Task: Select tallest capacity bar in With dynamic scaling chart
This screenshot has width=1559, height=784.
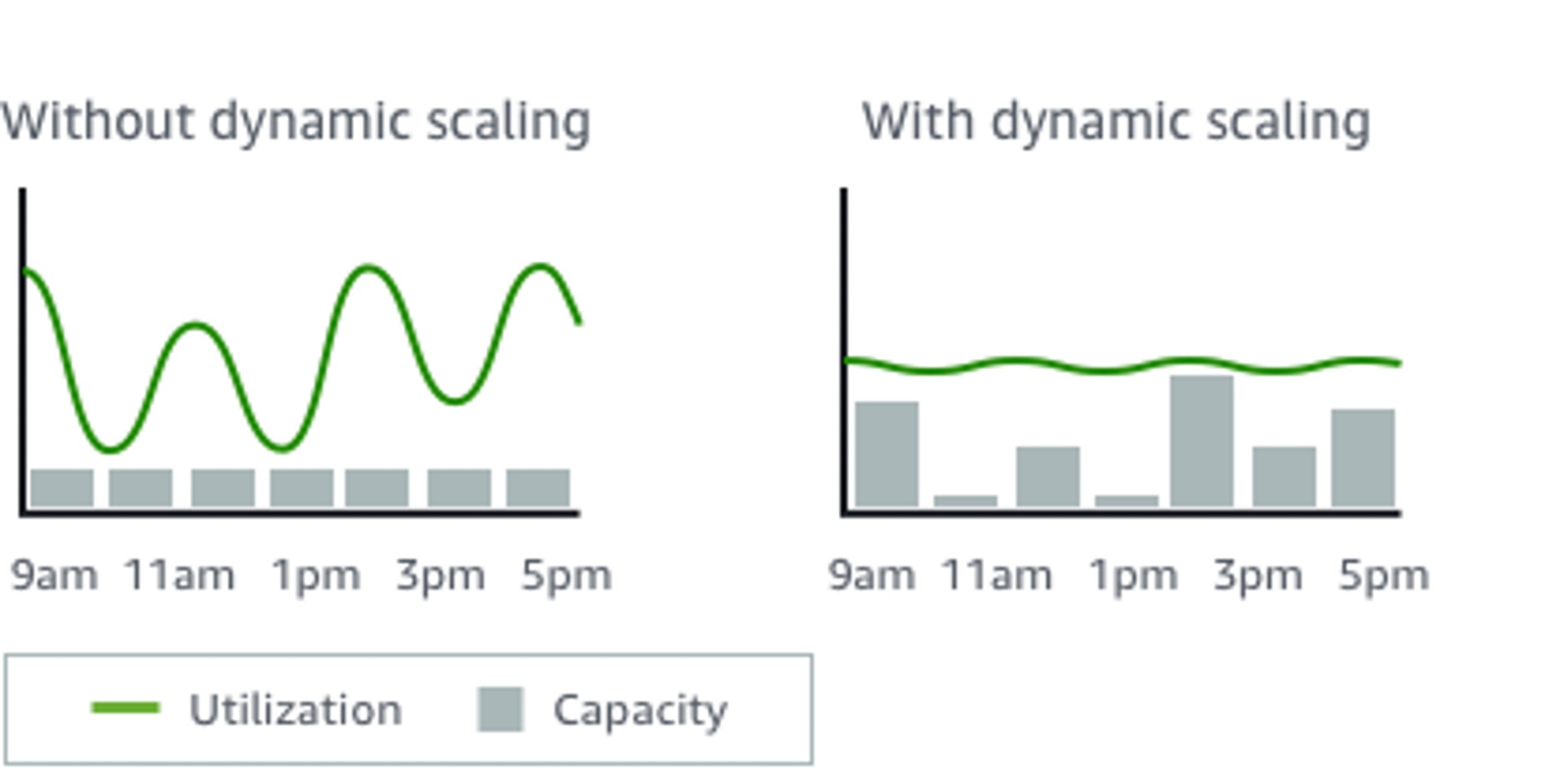Action: [1202, 442]
